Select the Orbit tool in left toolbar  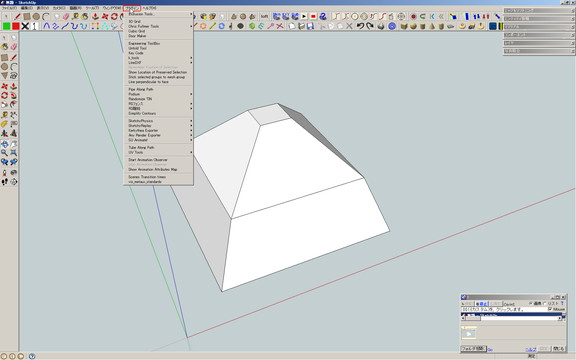4,144
